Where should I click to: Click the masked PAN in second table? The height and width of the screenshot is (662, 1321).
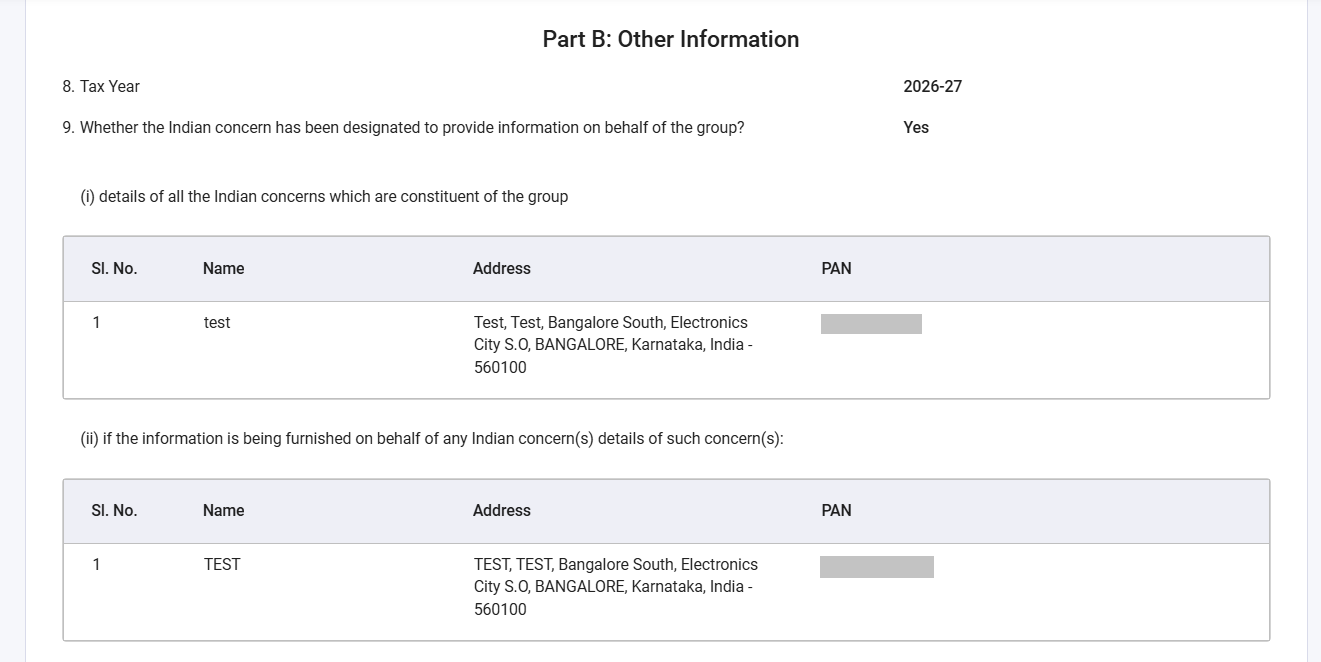pos(877,567)
